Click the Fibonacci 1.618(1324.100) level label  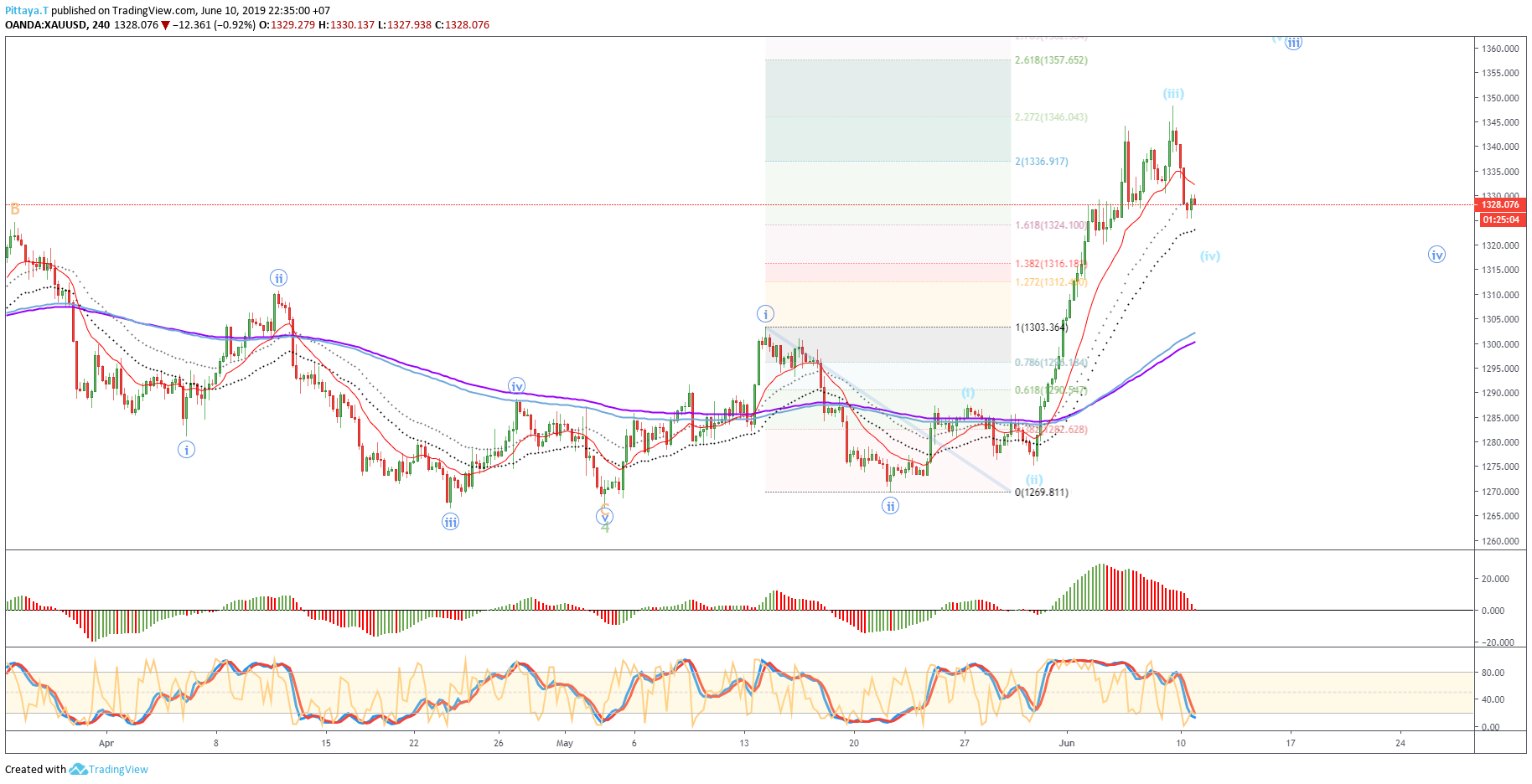(1051, 225)
